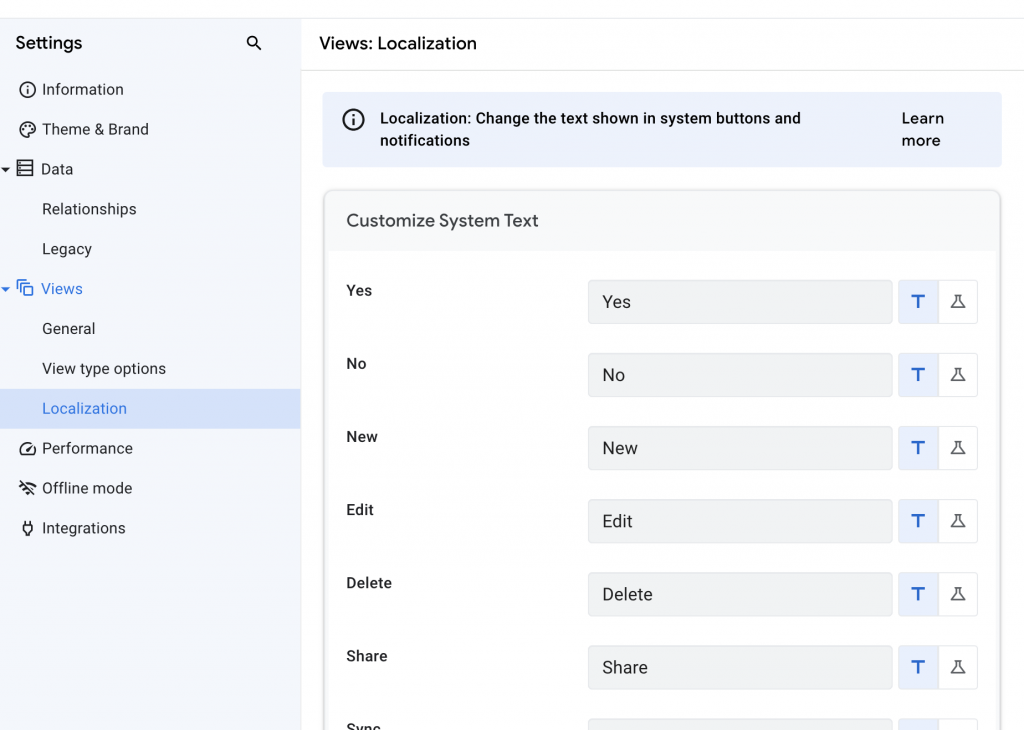This screenshot has width=1024, height=730.
Task: Click the Yes text input field
Action: point(740,302)
